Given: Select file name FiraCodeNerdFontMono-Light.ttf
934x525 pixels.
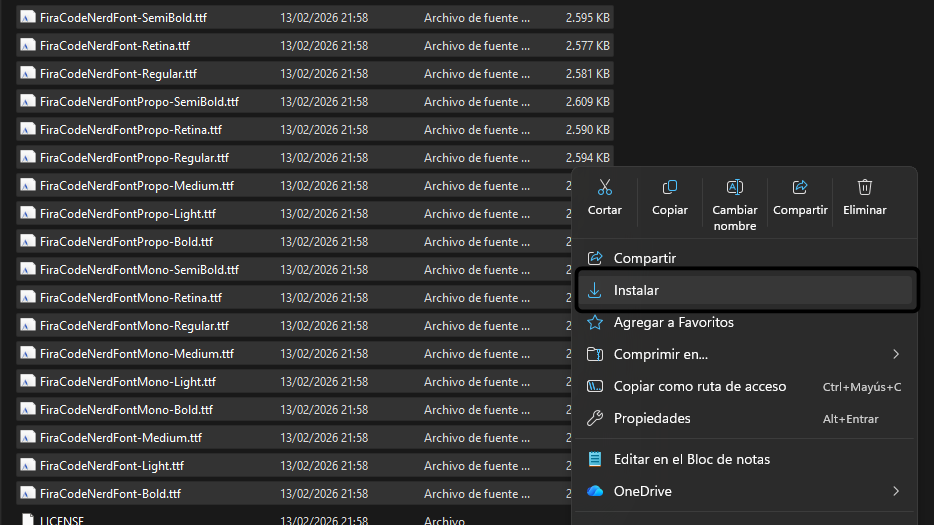Looking at the screenshot, I should point(128,382).
